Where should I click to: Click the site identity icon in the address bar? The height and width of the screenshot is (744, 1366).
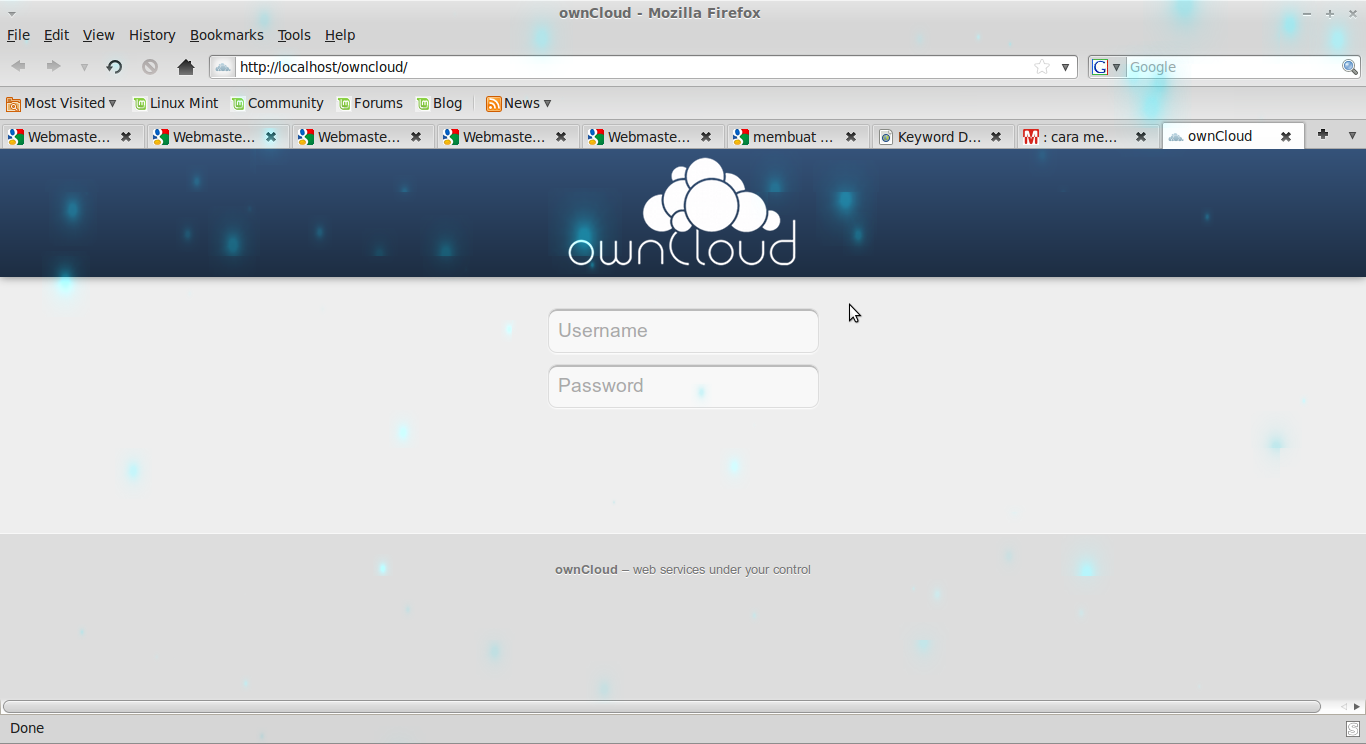tap(223, 67)
